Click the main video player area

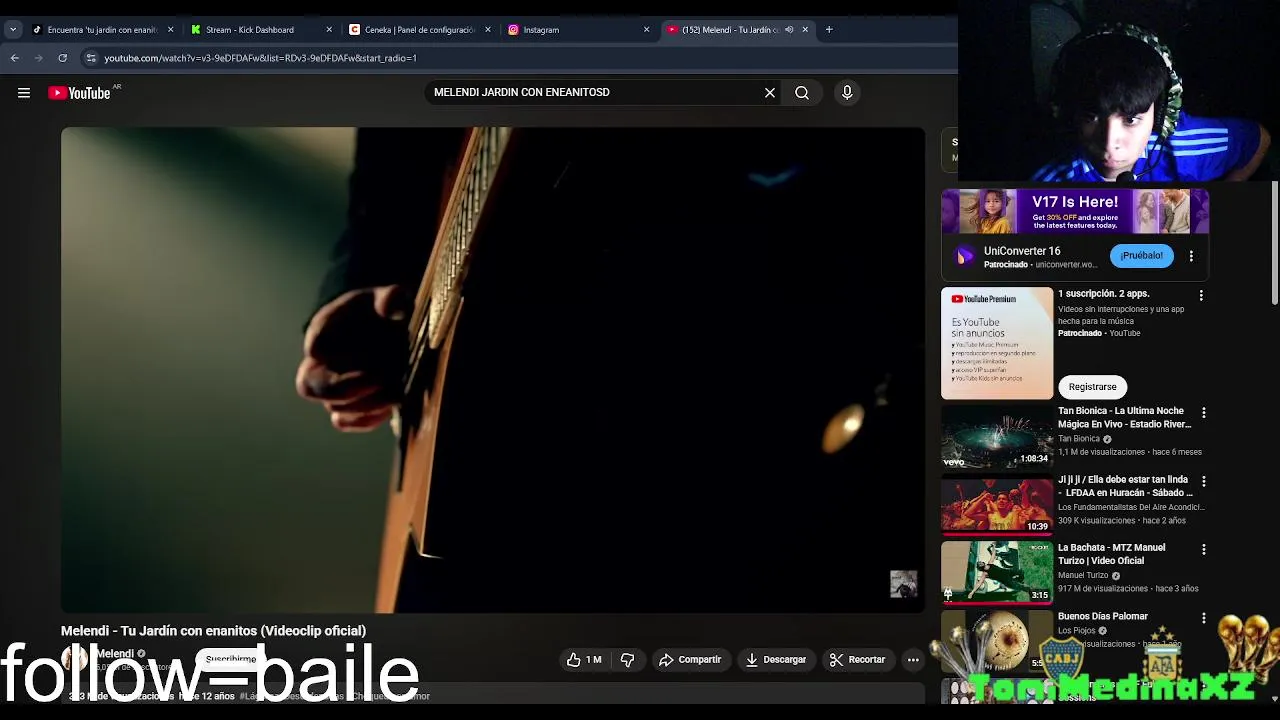493,370
